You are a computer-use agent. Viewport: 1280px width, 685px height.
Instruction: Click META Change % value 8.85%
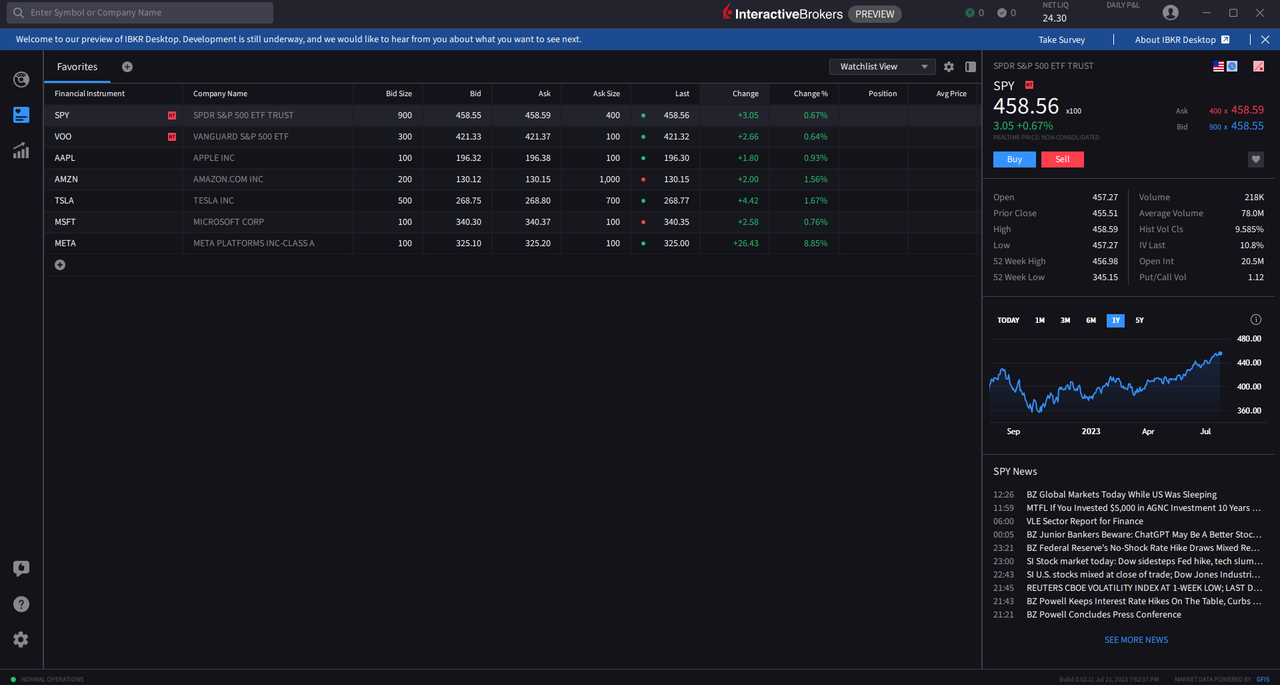[816, 244]
